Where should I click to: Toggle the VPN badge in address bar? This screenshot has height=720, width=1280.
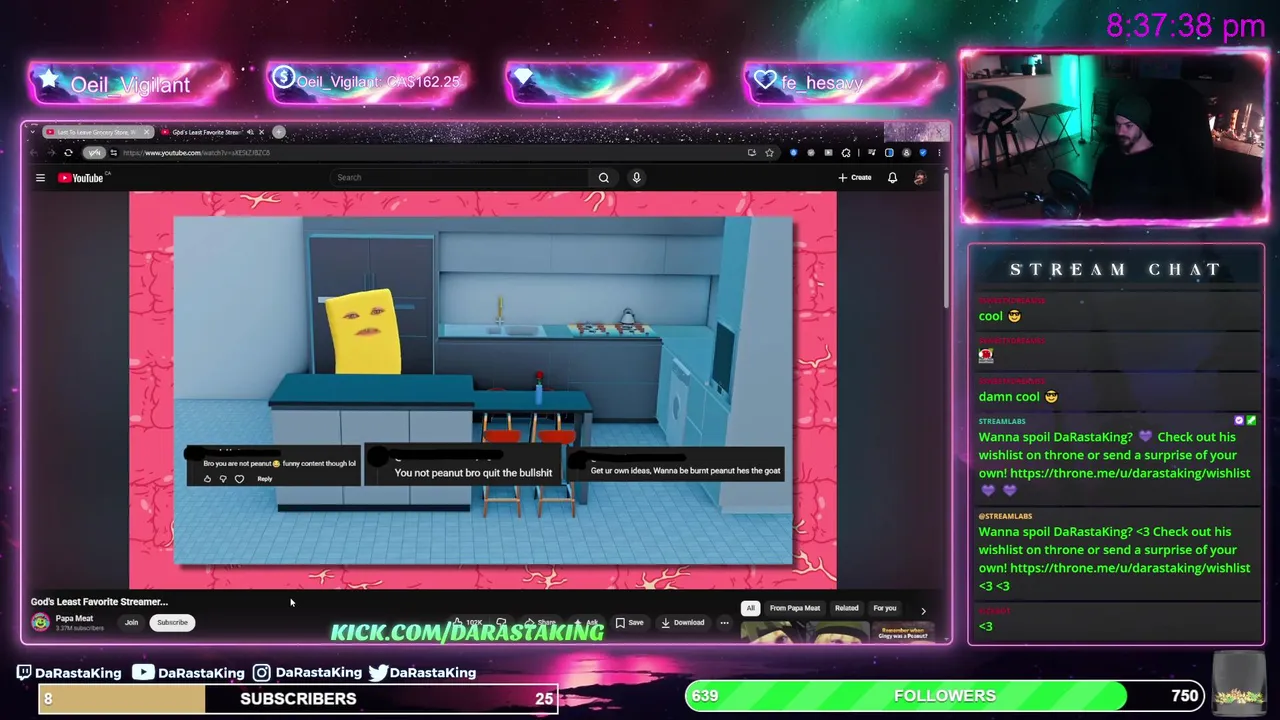coord(94,153)
